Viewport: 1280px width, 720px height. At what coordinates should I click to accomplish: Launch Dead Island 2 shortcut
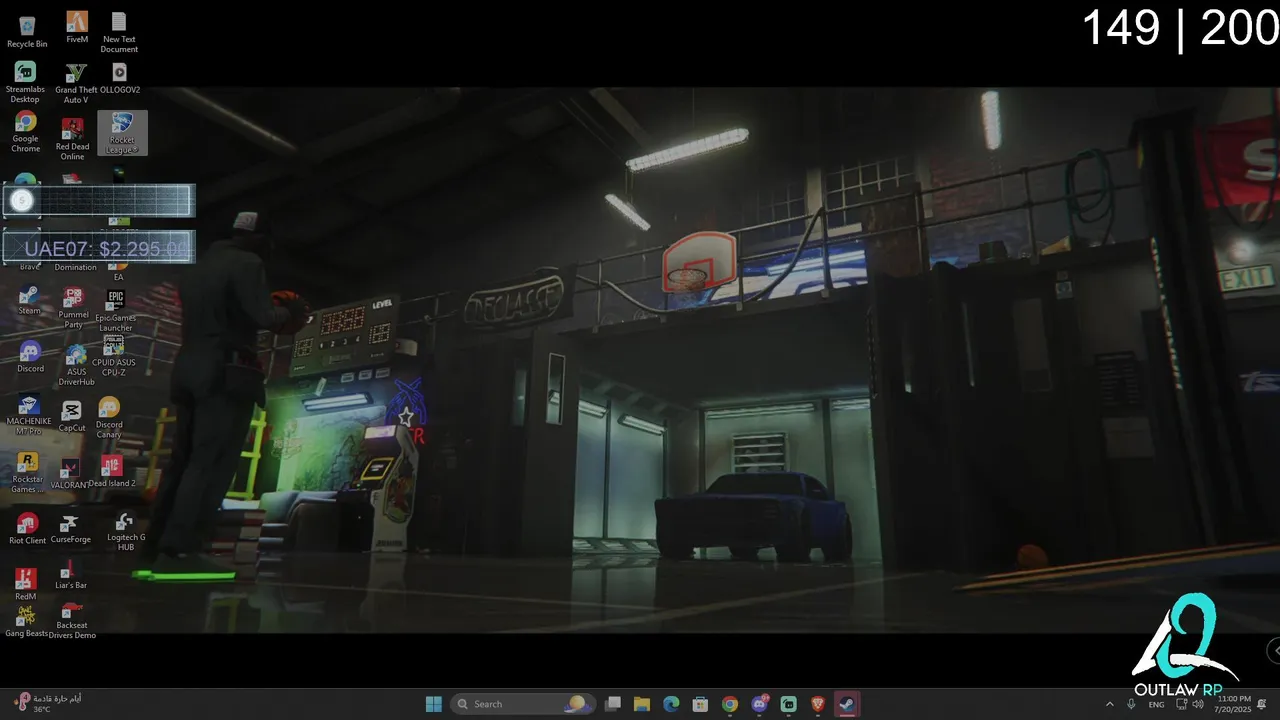tap(112, 472)
